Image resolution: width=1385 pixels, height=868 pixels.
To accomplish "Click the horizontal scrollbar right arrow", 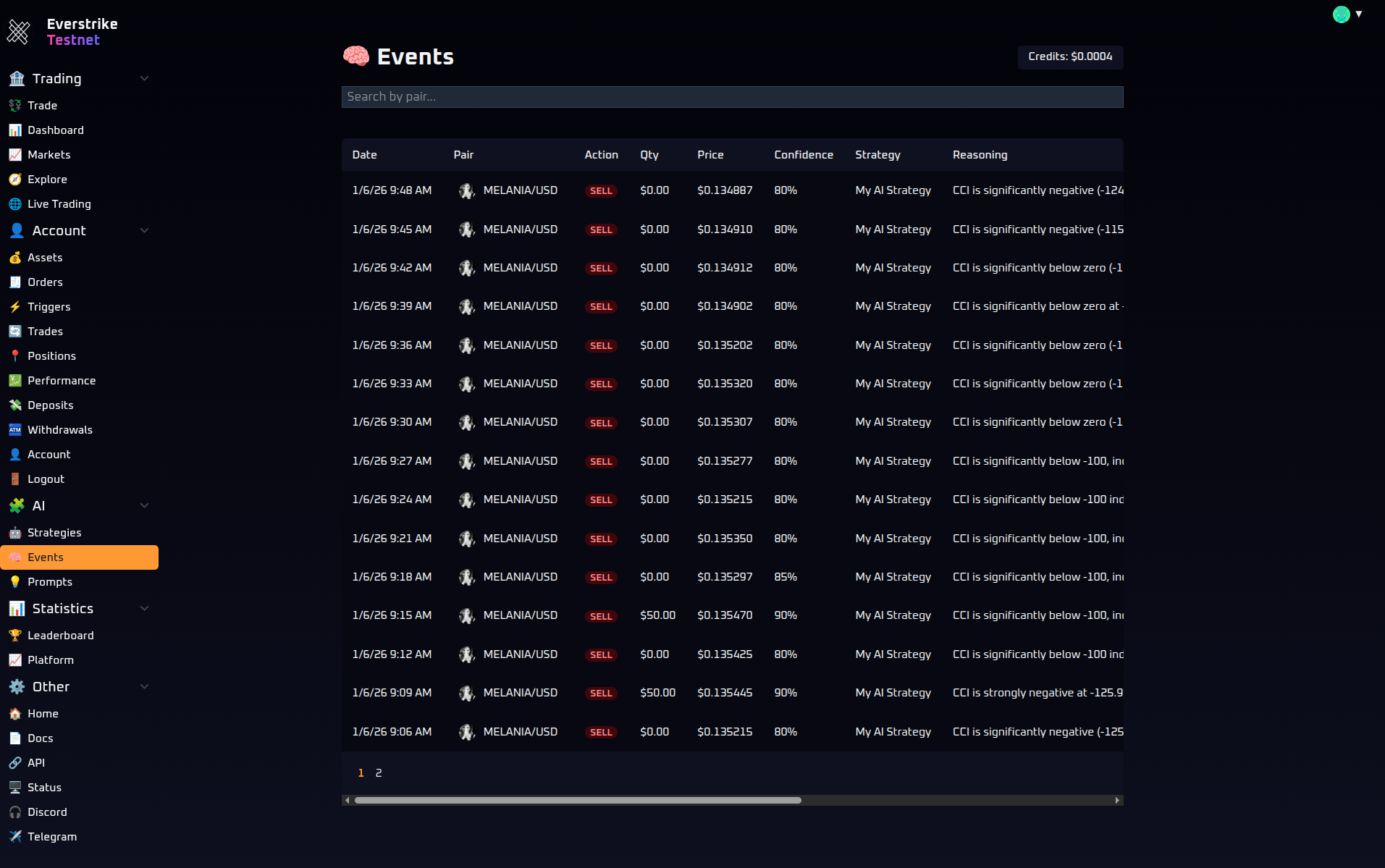I will 1117,800.
